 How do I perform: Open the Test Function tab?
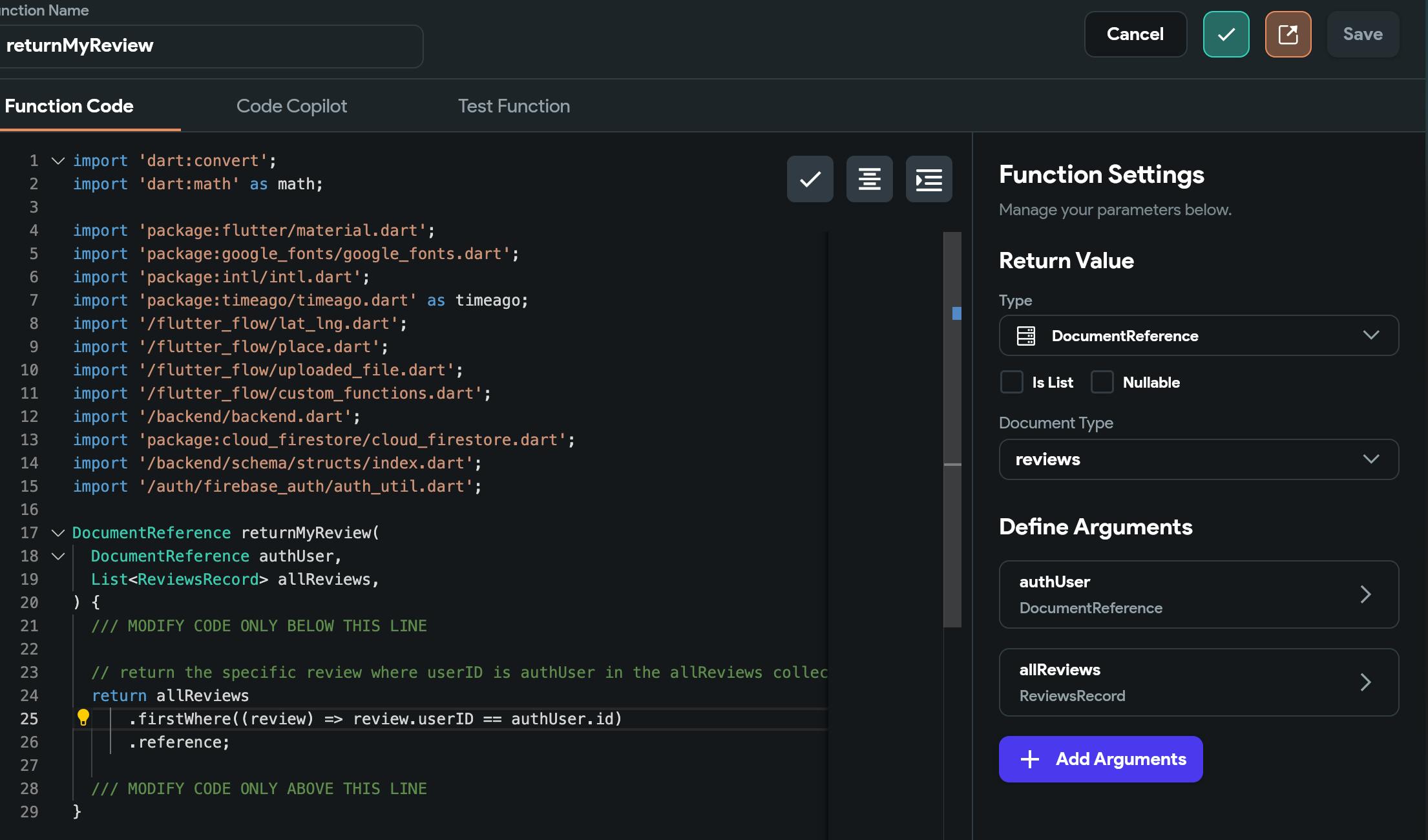(x=514, y=106)
